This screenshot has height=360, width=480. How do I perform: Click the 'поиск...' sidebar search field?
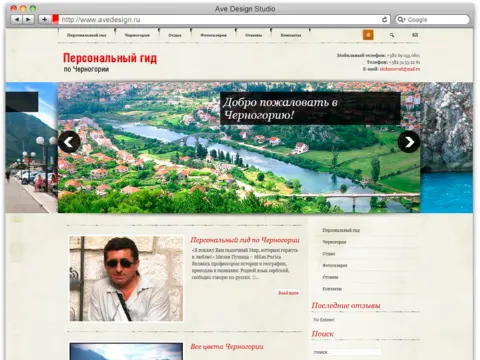click(347, 352)
